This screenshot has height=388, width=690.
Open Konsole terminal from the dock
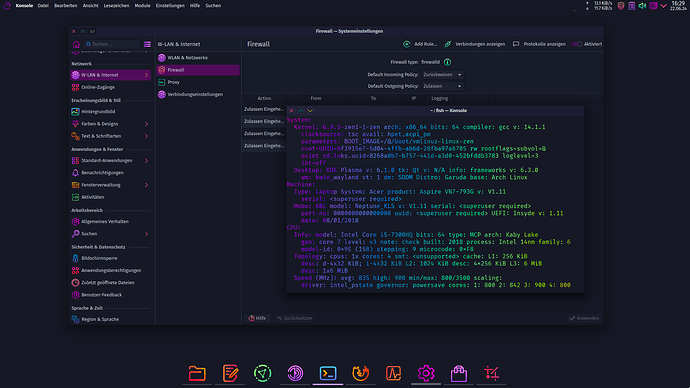click(328, 373)
